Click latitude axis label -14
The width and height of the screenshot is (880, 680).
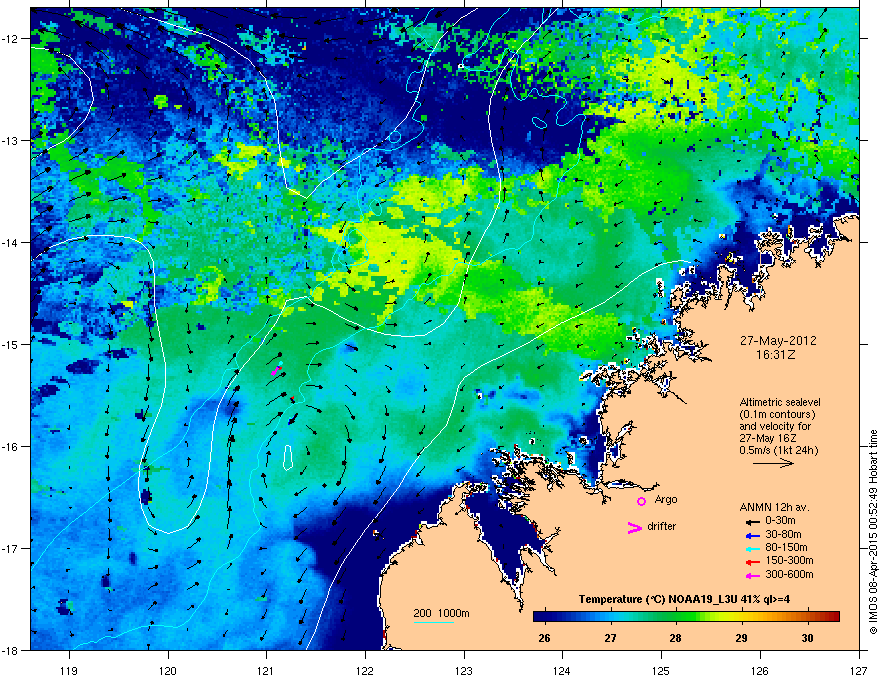pyautogui.click(x=11, y=242)
